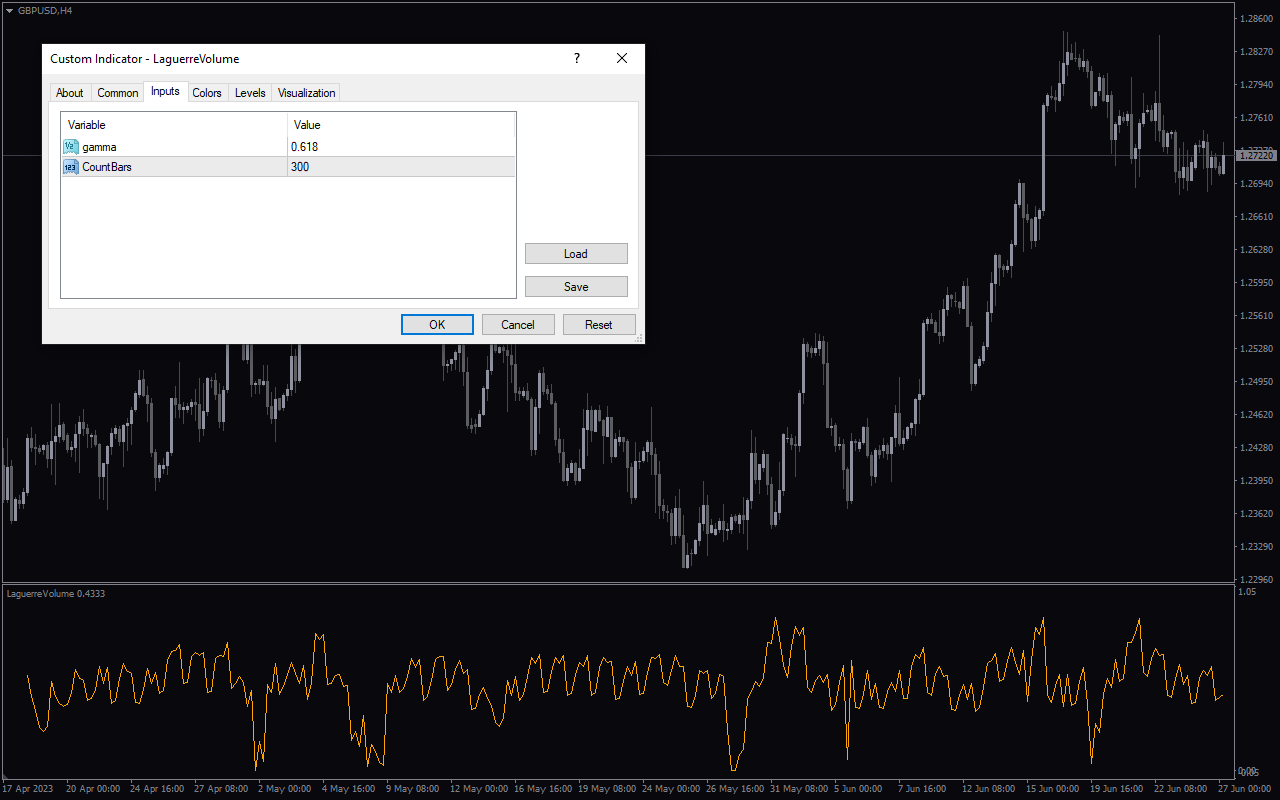Click the Cancel button
This screenshot has height=800, width=1280.
tap(518, 324)
